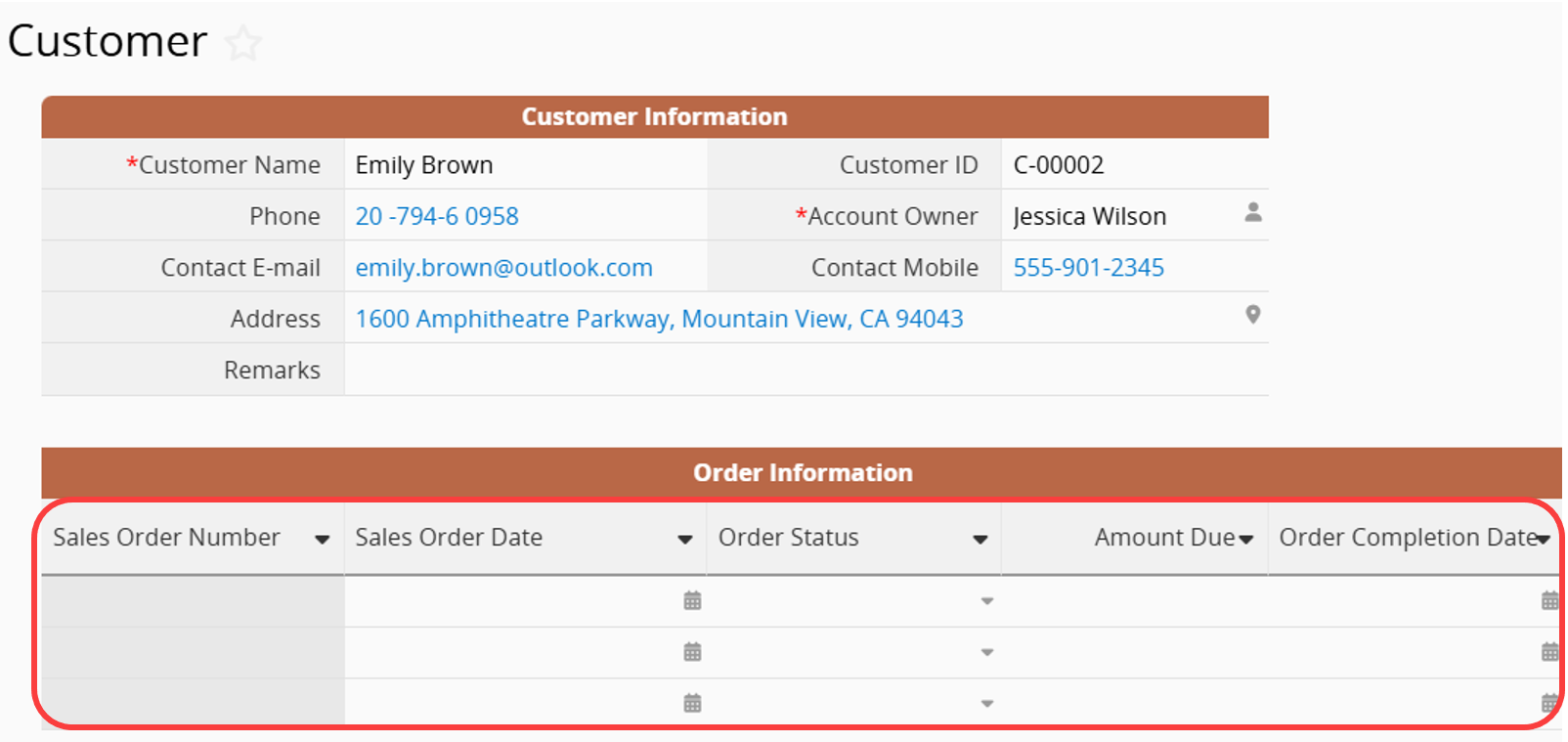Open Order Status dropdown in first row
The width and height of the screenshot is (1568, 742).
tap(986, 601)
